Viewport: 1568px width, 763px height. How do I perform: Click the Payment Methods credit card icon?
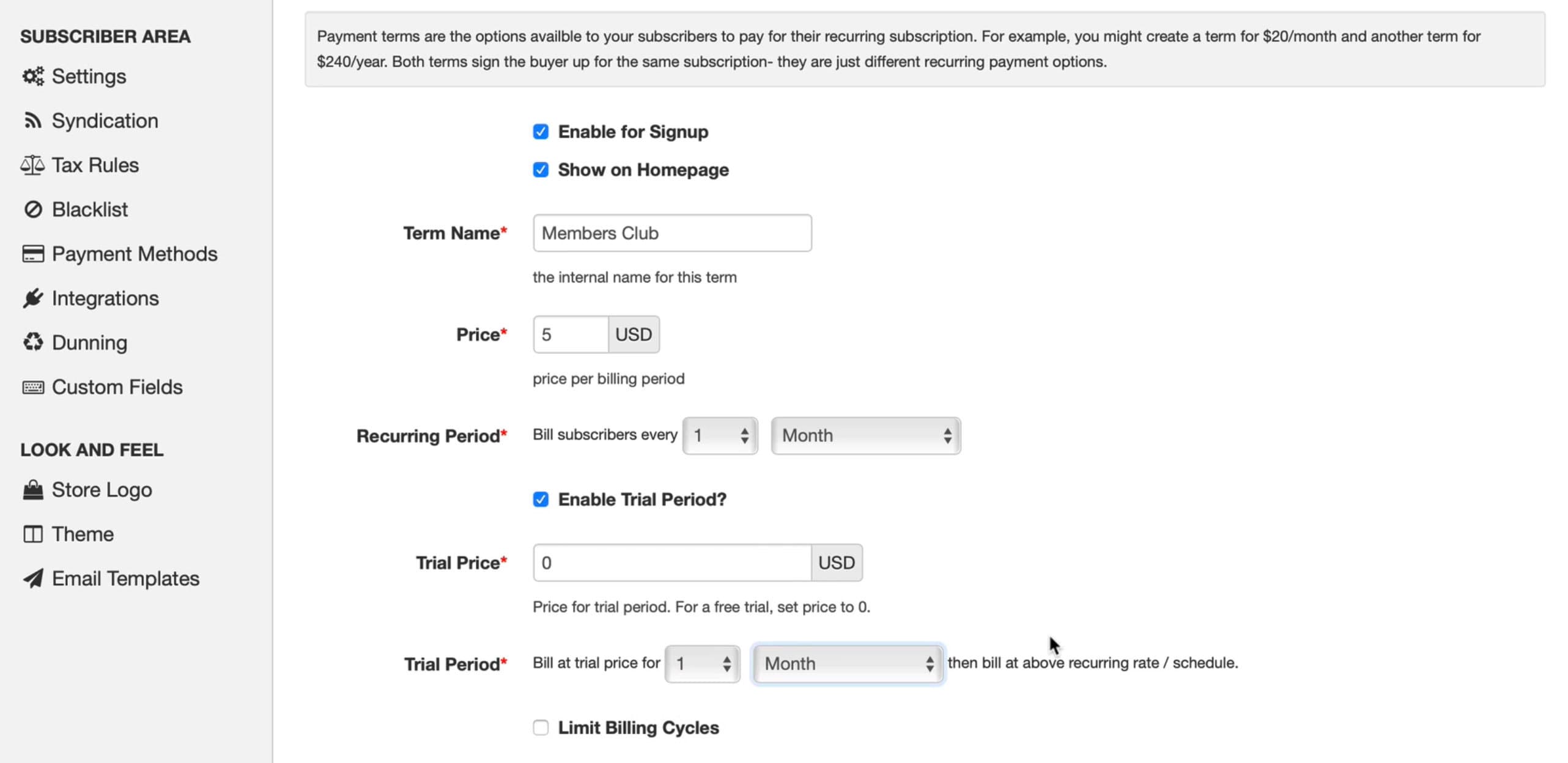point(33,254)
